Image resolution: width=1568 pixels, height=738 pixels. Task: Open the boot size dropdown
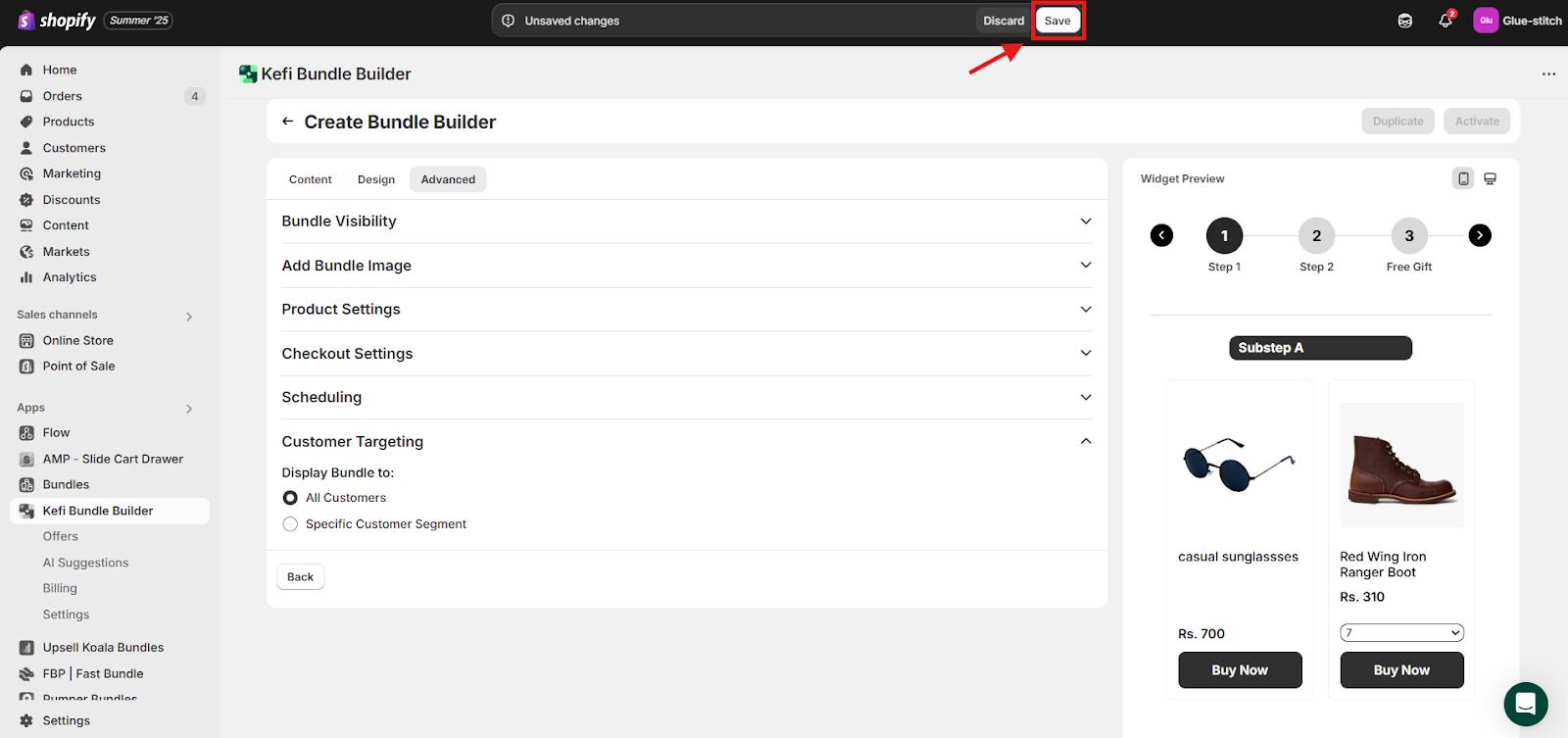(1401, 633)
